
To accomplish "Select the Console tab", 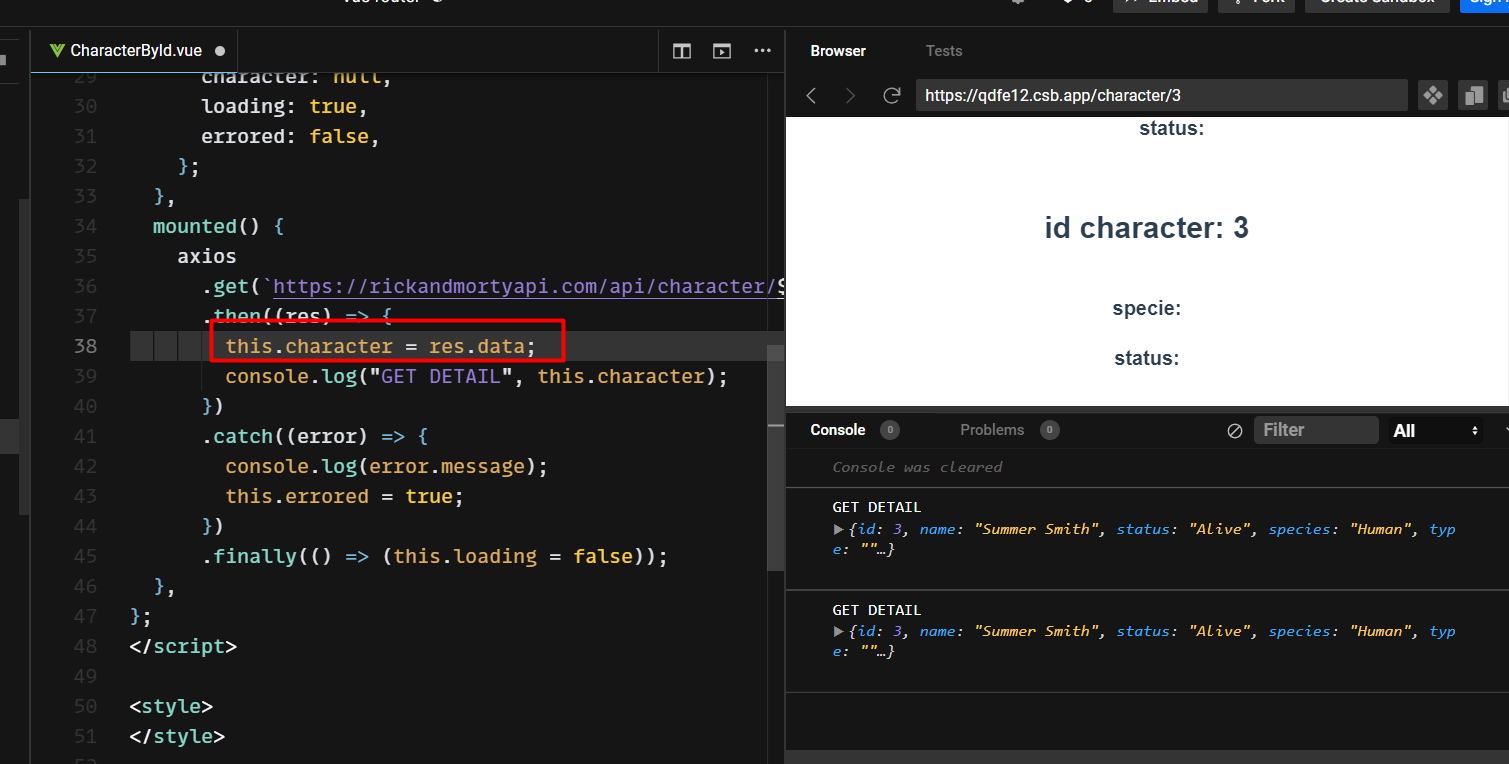I will click(x=838, y=430).
